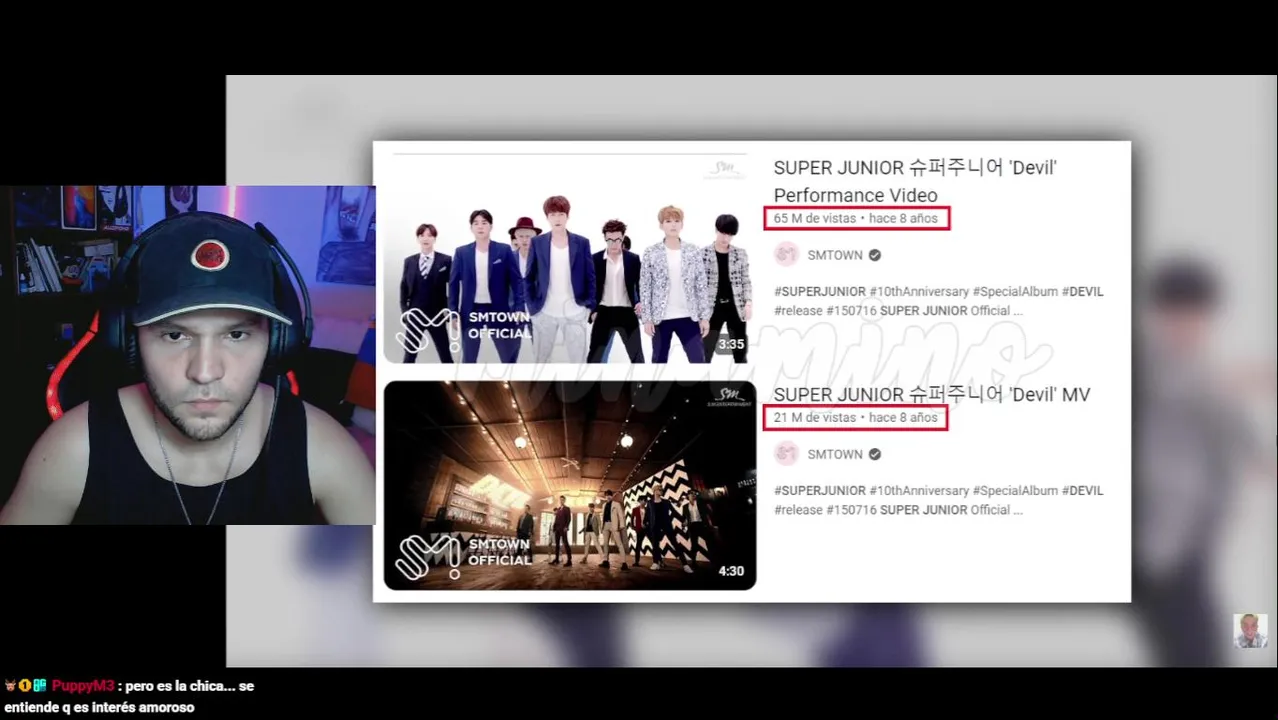Click the 65 M de vistas text
This screenshot has height=720, width=1278.
click(815, 218)
